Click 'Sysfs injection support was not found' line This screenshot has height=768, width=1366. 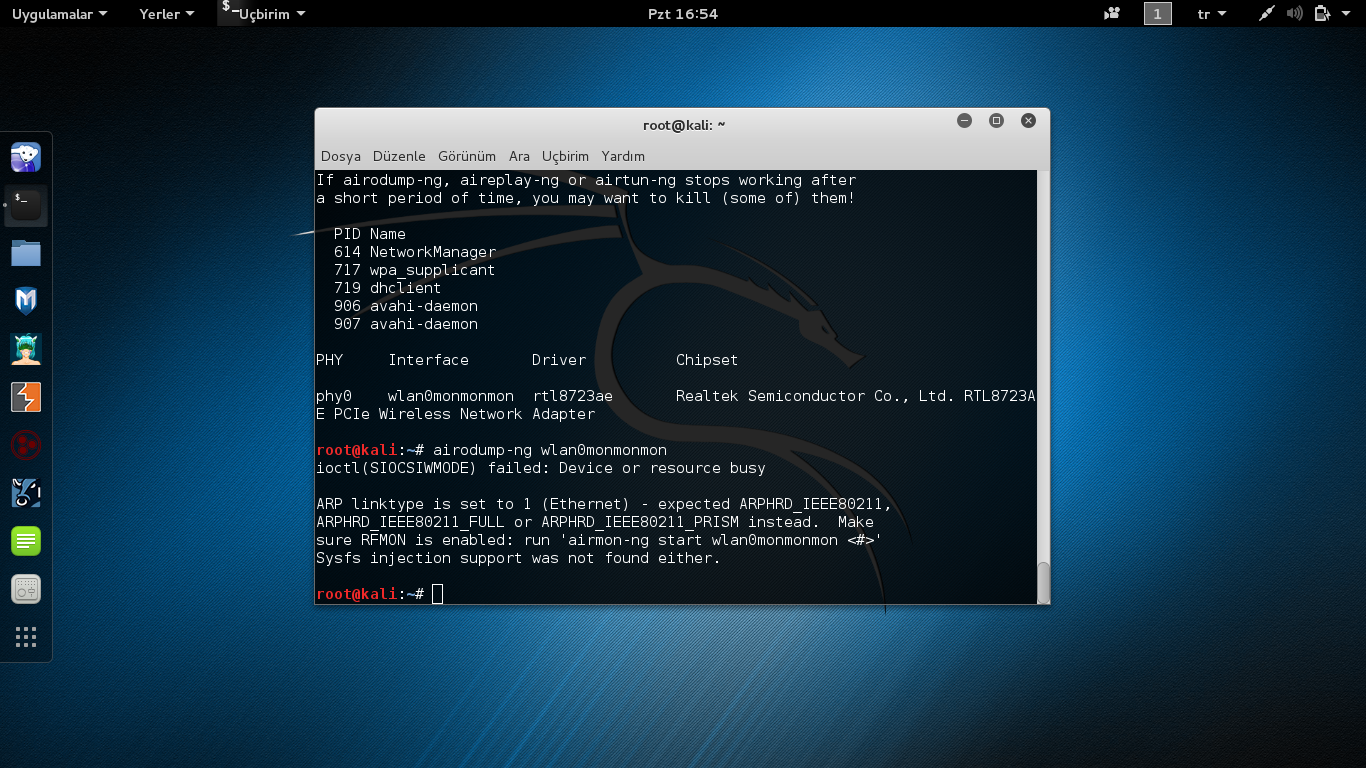(518, 558)
